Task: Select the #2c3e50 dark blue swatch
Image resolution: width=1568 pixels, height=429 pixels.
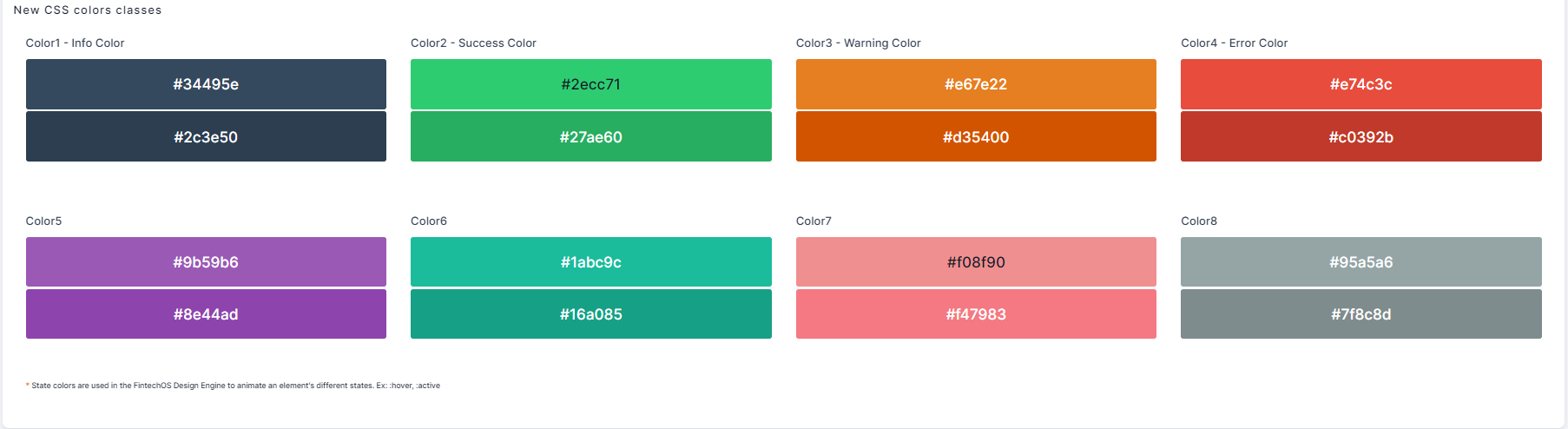Action: click(206, 136)
